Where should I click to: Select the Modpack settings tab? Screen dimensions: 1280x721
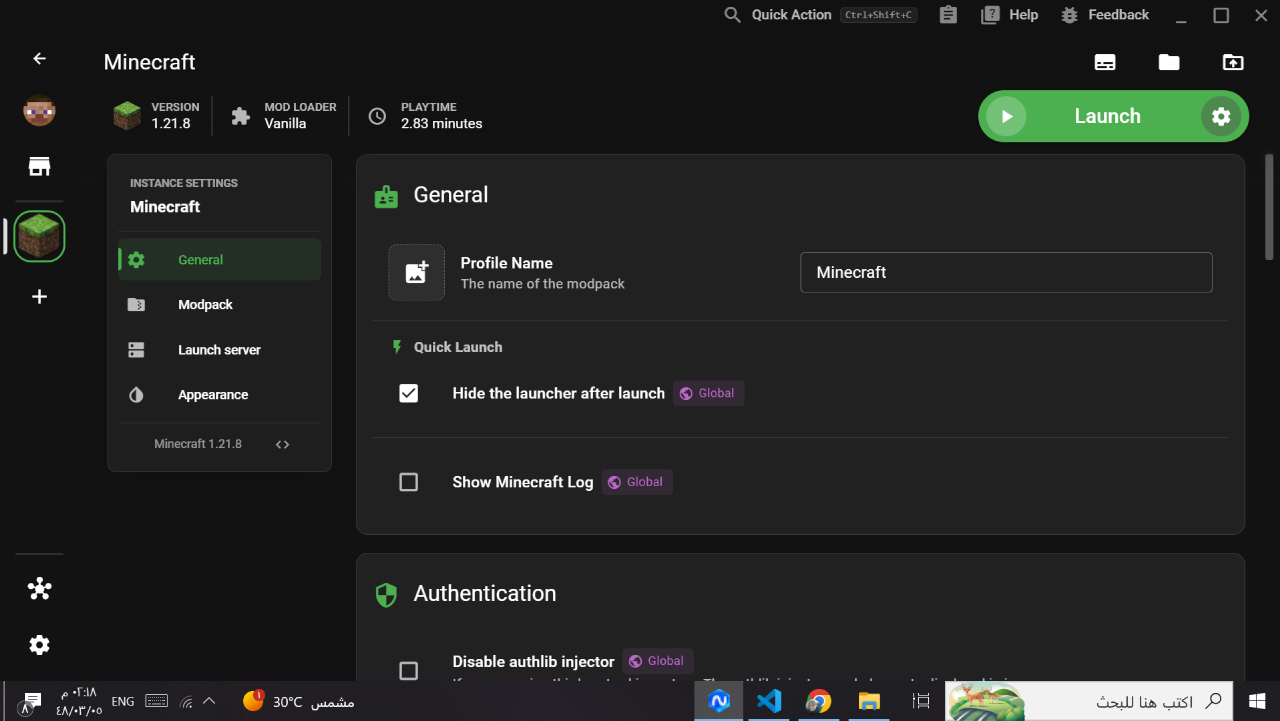tap(220, 304)
